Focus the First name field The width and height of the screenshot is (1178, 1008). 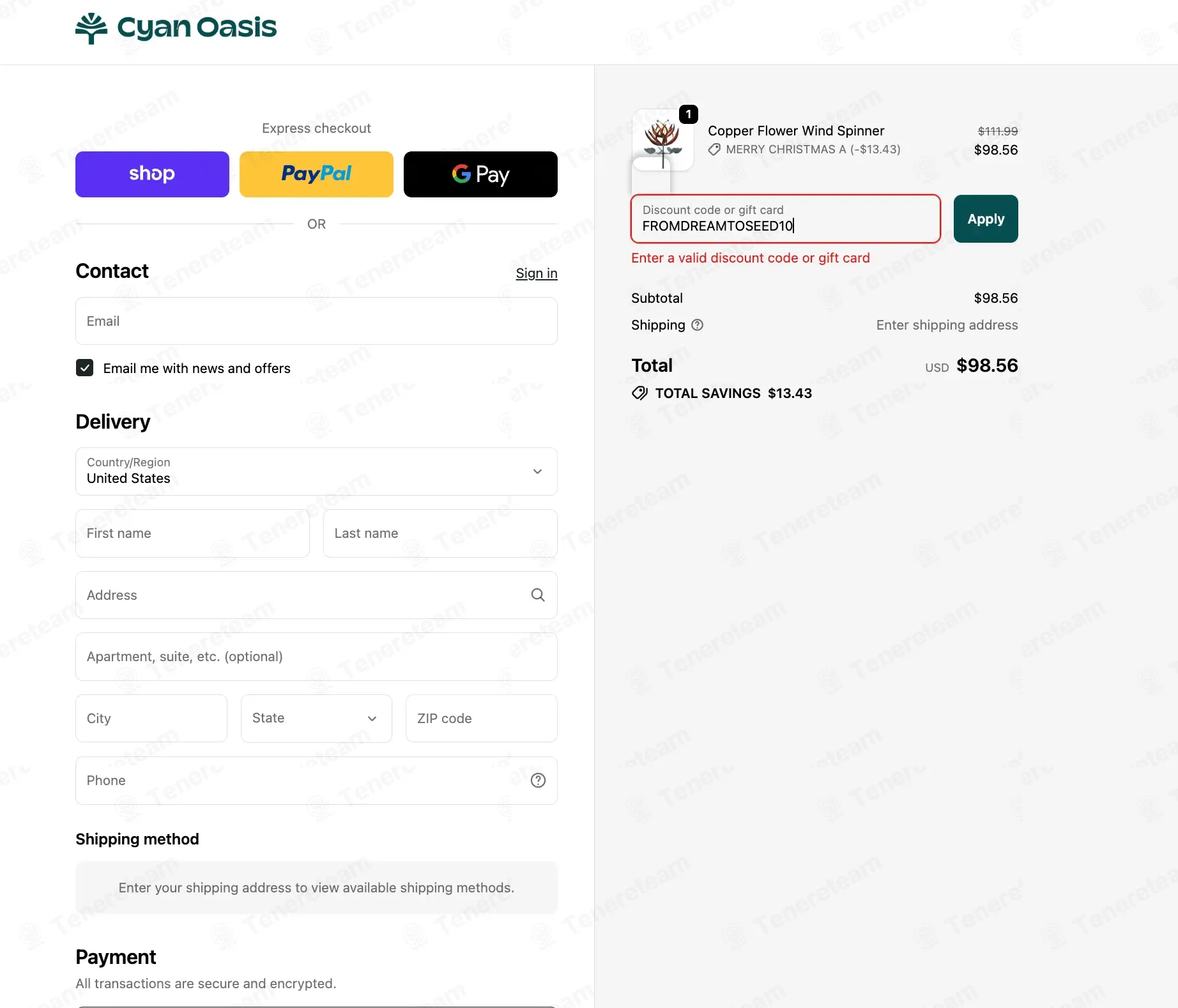(x=192, y=533)
